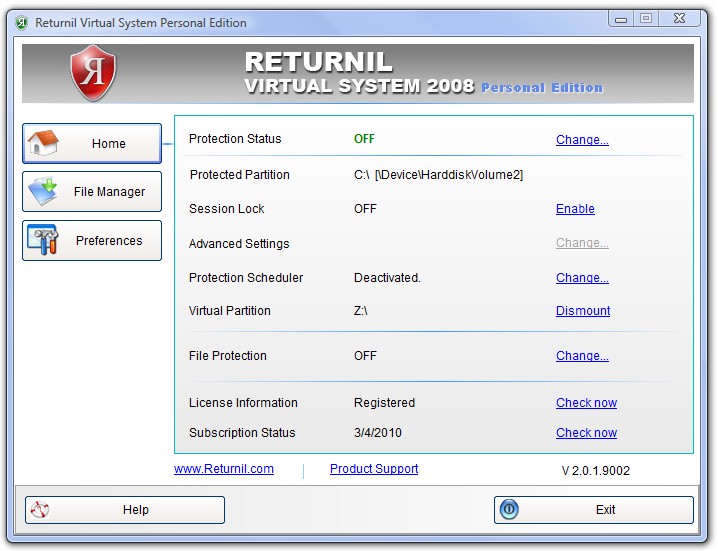Click the Session Lock label
The height and width of the screenshot is (551, 718).
click(227, 209)
